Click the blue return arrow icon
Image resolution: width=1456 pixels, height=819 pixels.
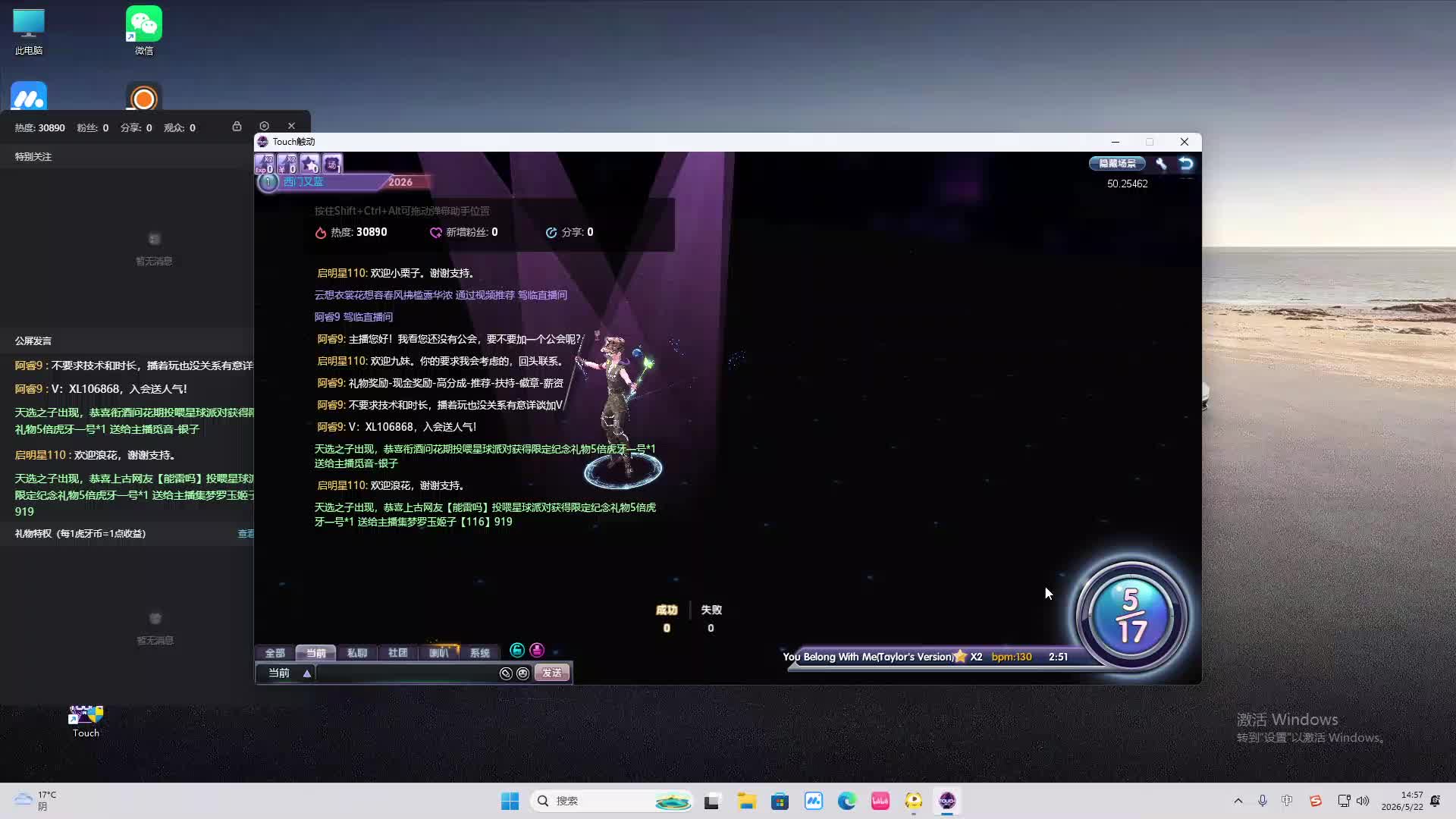1186,164
